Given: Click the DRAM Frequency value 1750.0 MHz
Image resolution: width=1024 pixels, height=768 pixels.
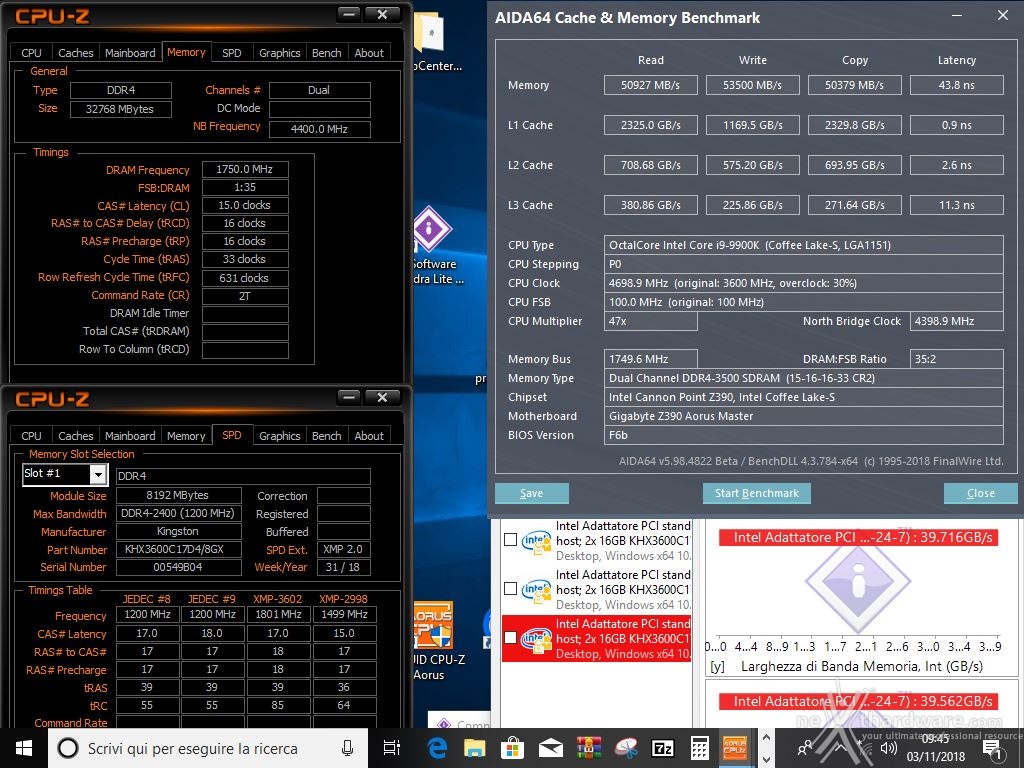Looking at the screenshot, I should coord(245,169).
